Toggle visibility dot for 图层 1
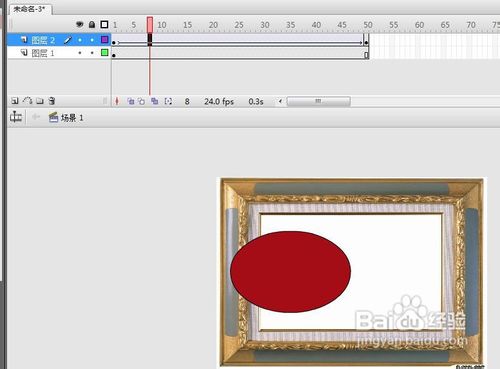Viewport: 500px width, 369px height. (80, 53)
